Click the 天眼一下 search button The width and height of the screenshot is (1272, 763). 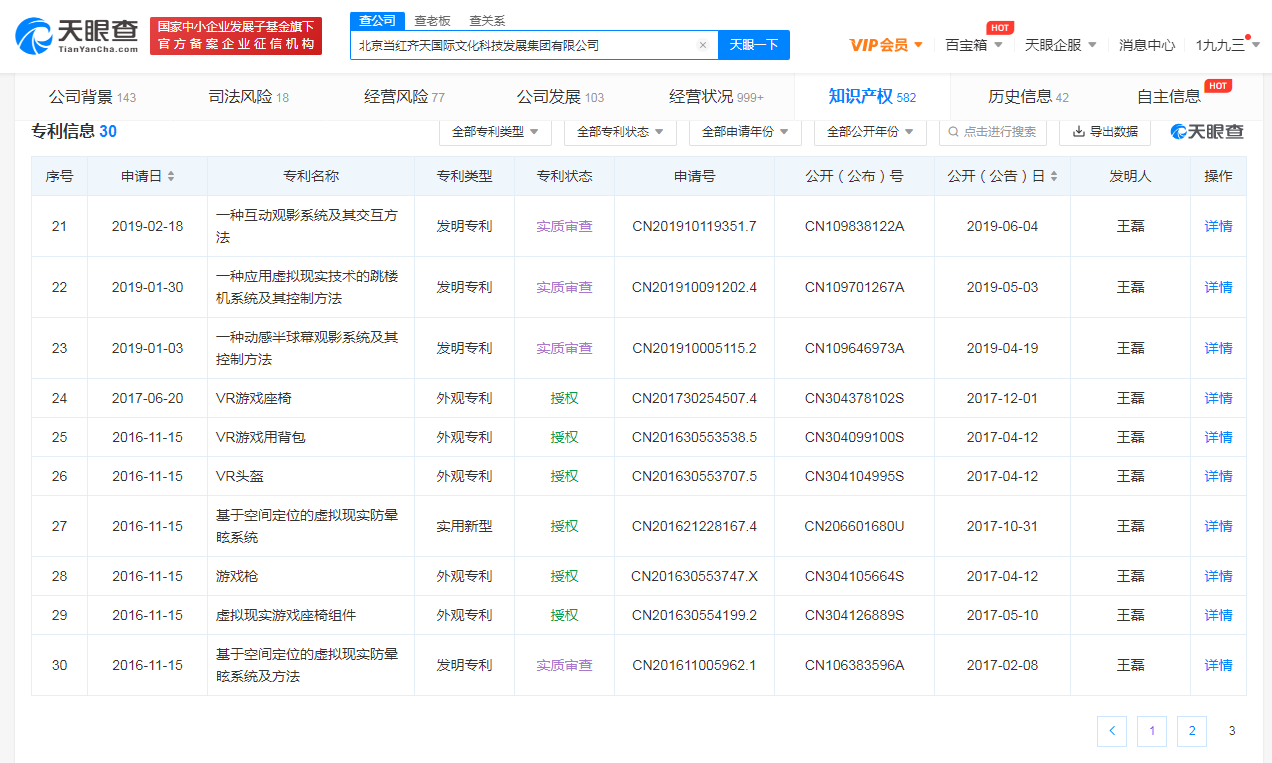click(x=754, y=45)
